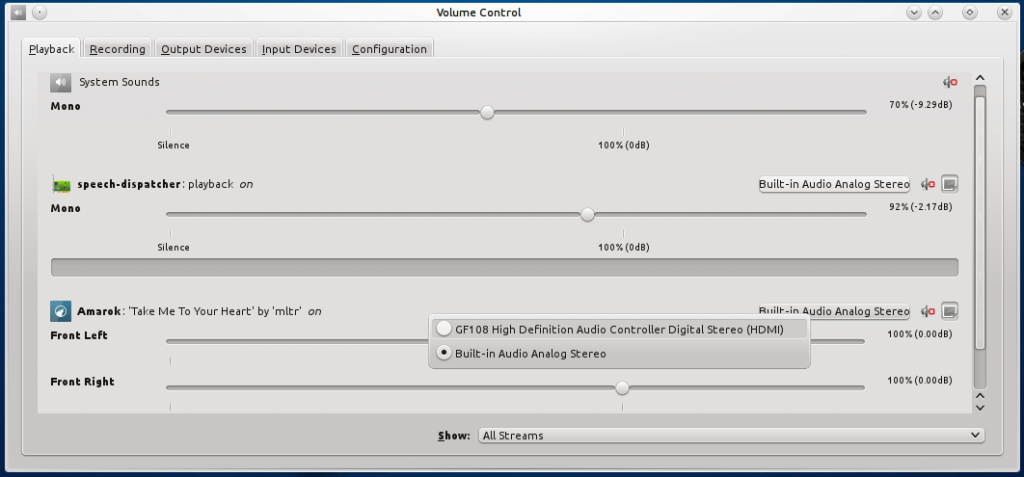The height and width of the screenshot is (477, 1024).
Task: Open window menu icon in title bar
Action: pos(16,12)
